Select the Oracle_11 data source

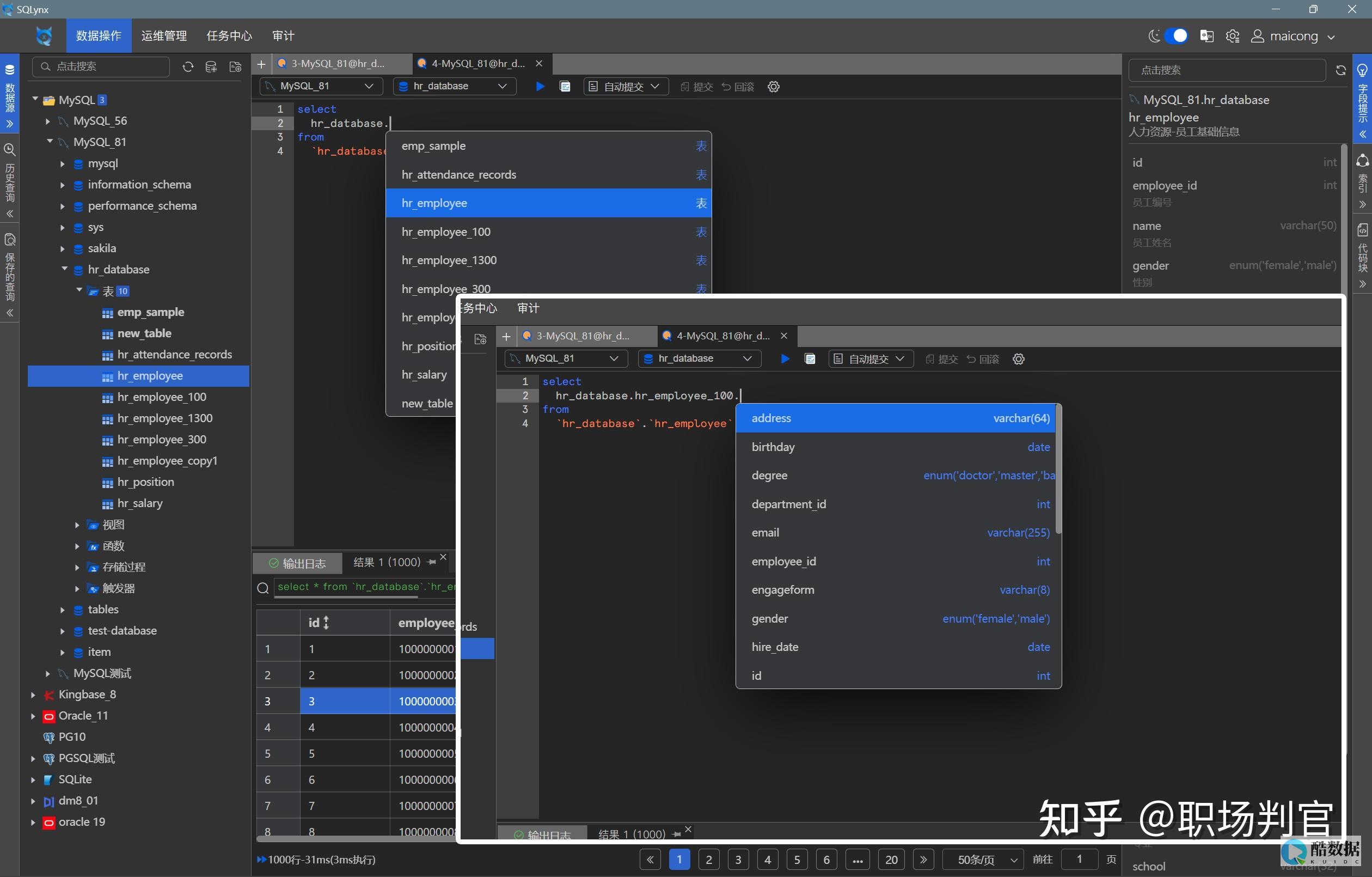(x=83, y=716)
